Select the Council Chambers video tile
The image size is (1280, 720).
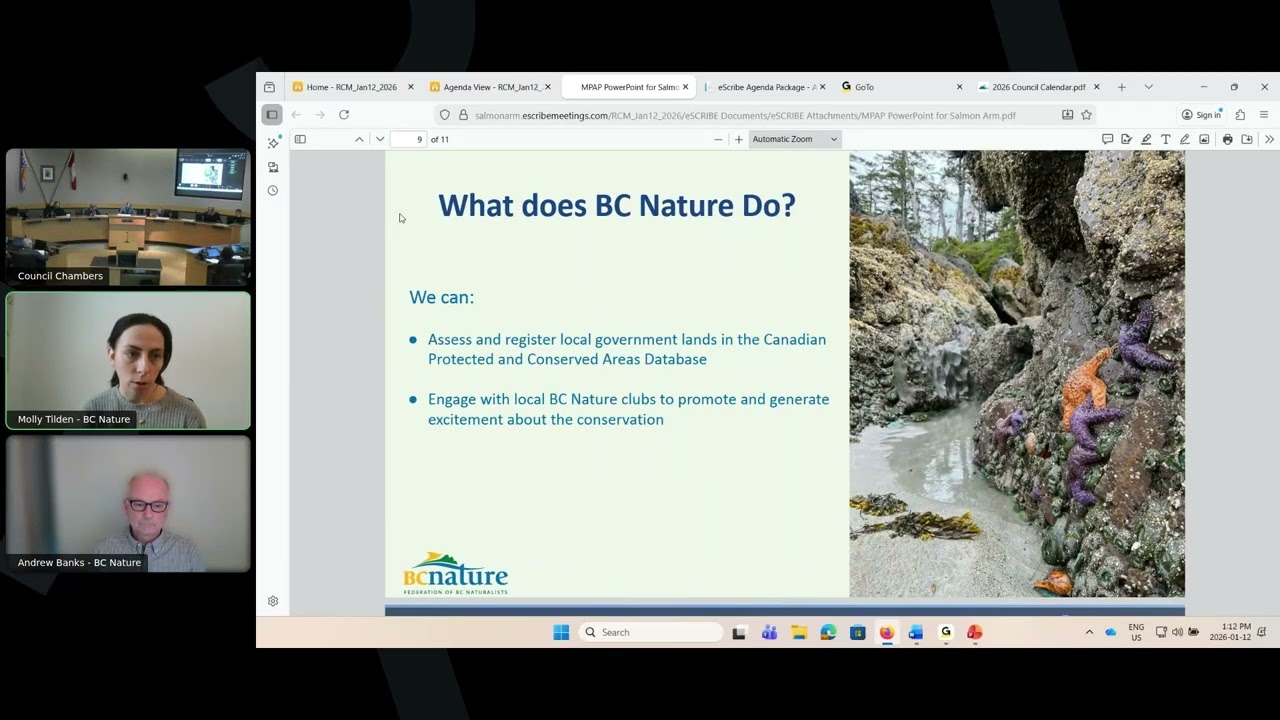tap(128, 217)
